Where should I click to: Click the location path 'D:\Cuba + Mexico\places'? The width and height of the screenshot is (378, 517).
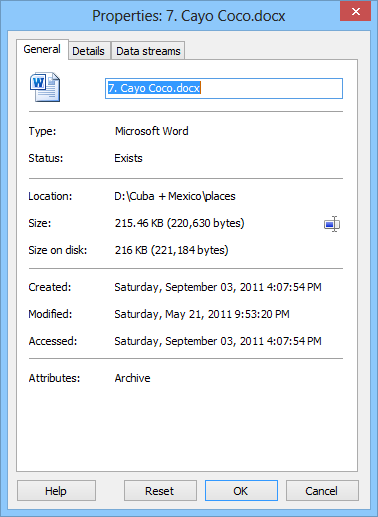pyautogui.click(x=175, y=196)
